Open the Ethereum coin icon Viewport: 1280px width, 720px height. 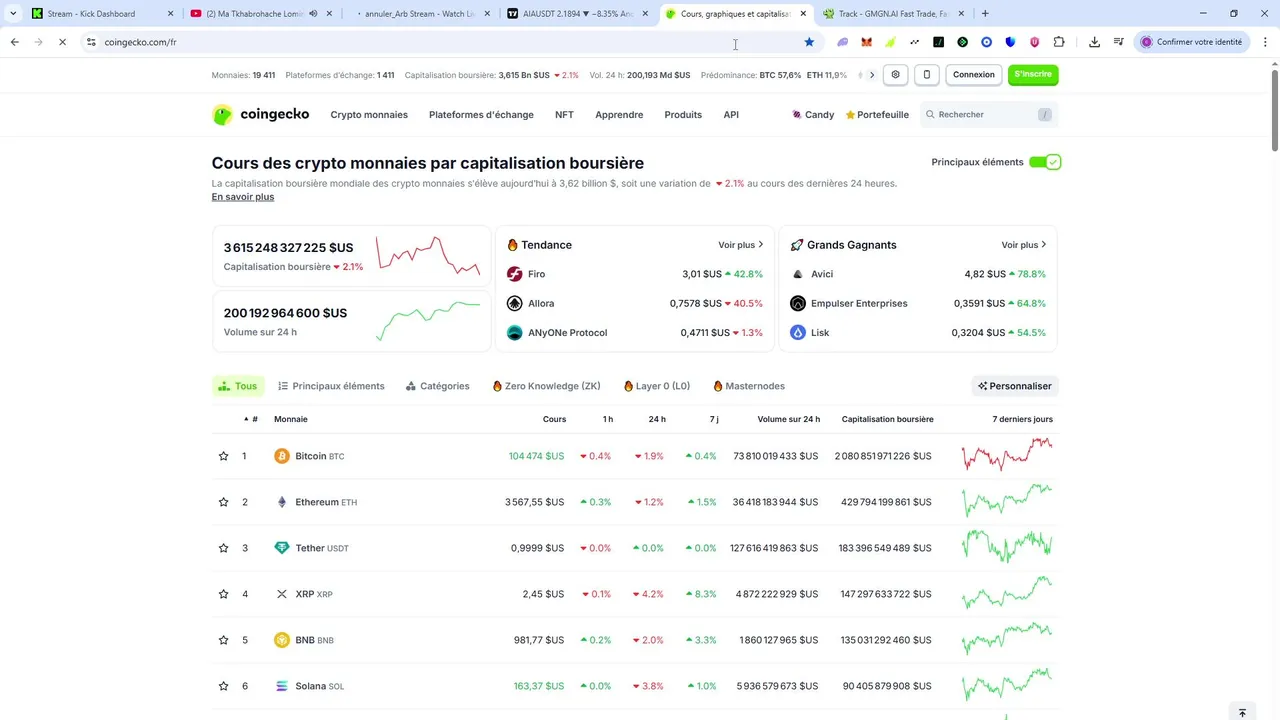[x=282, y=502]
